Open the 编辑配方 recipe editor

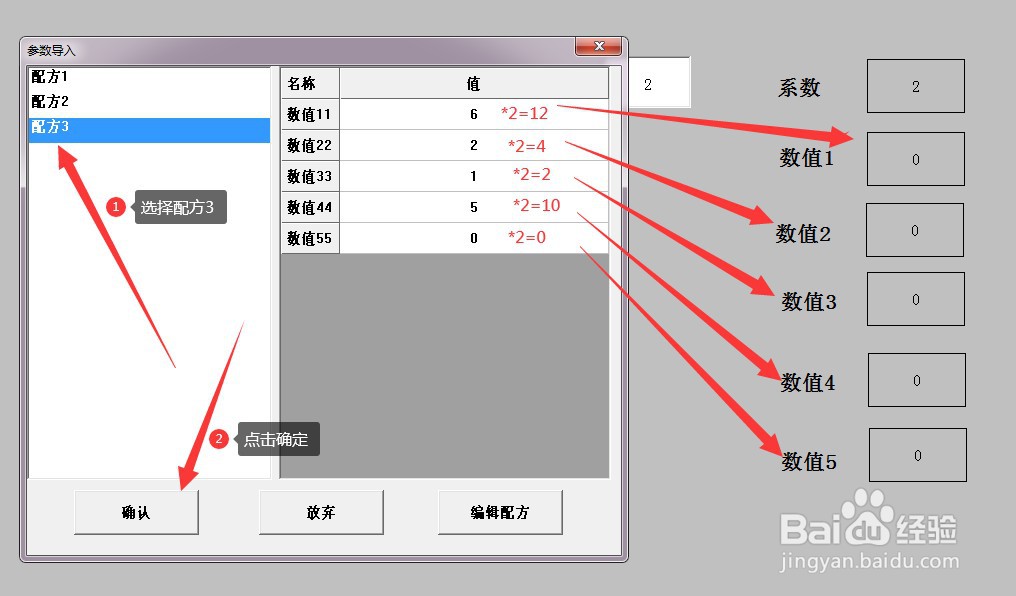[x=500, y=511]
